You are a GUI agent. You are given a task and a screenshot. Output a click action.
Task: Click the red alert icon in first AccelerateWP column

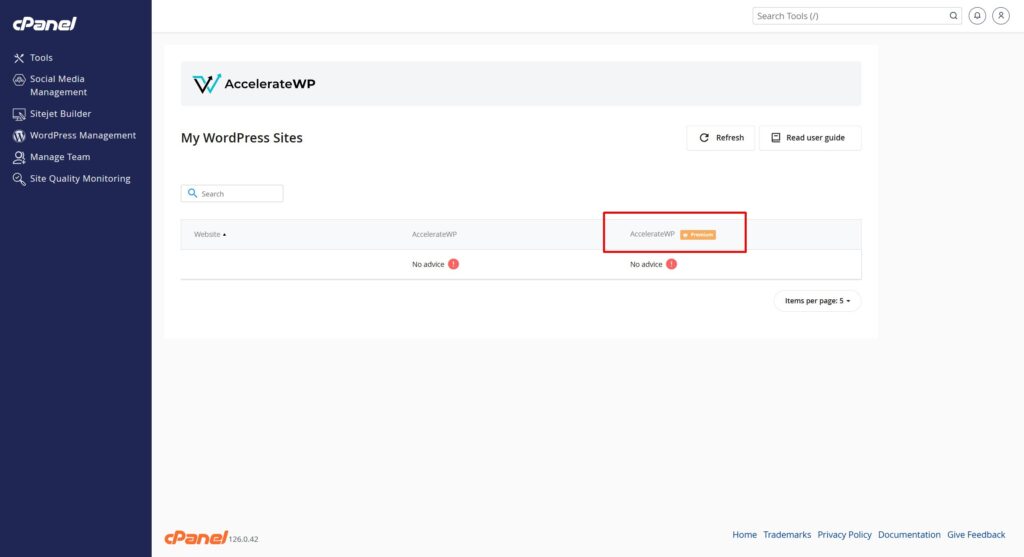click(x=453, y=264)
